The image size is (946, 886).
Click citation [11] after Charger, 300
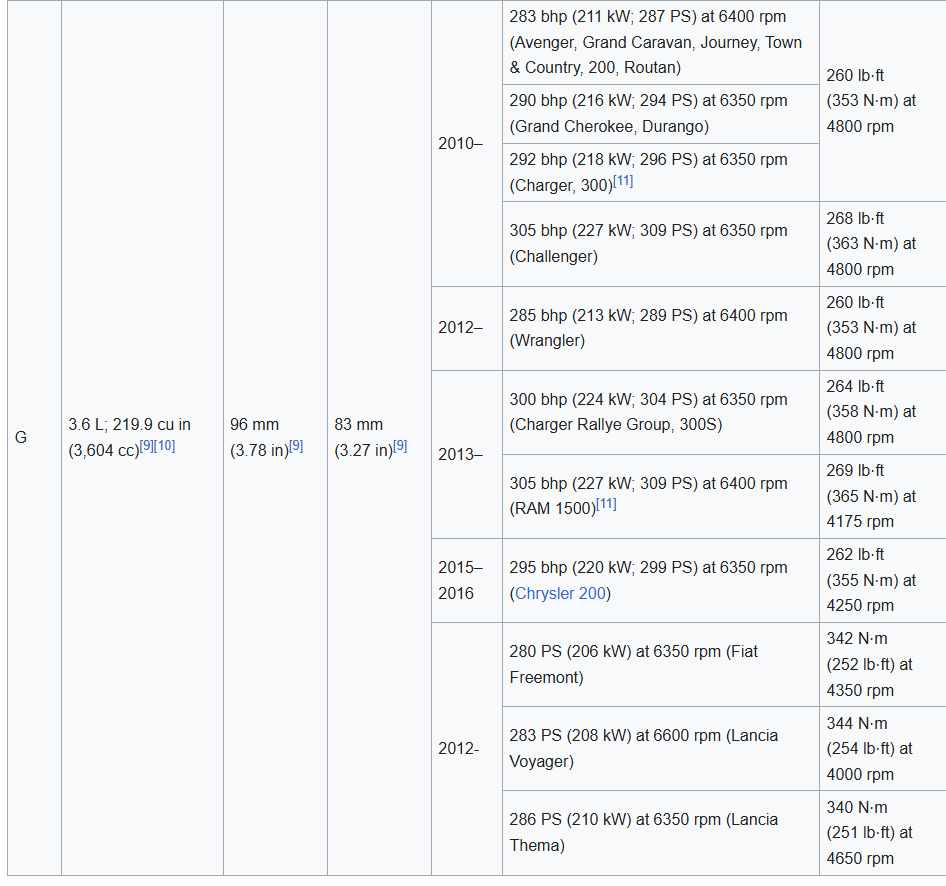click(623, 181)
